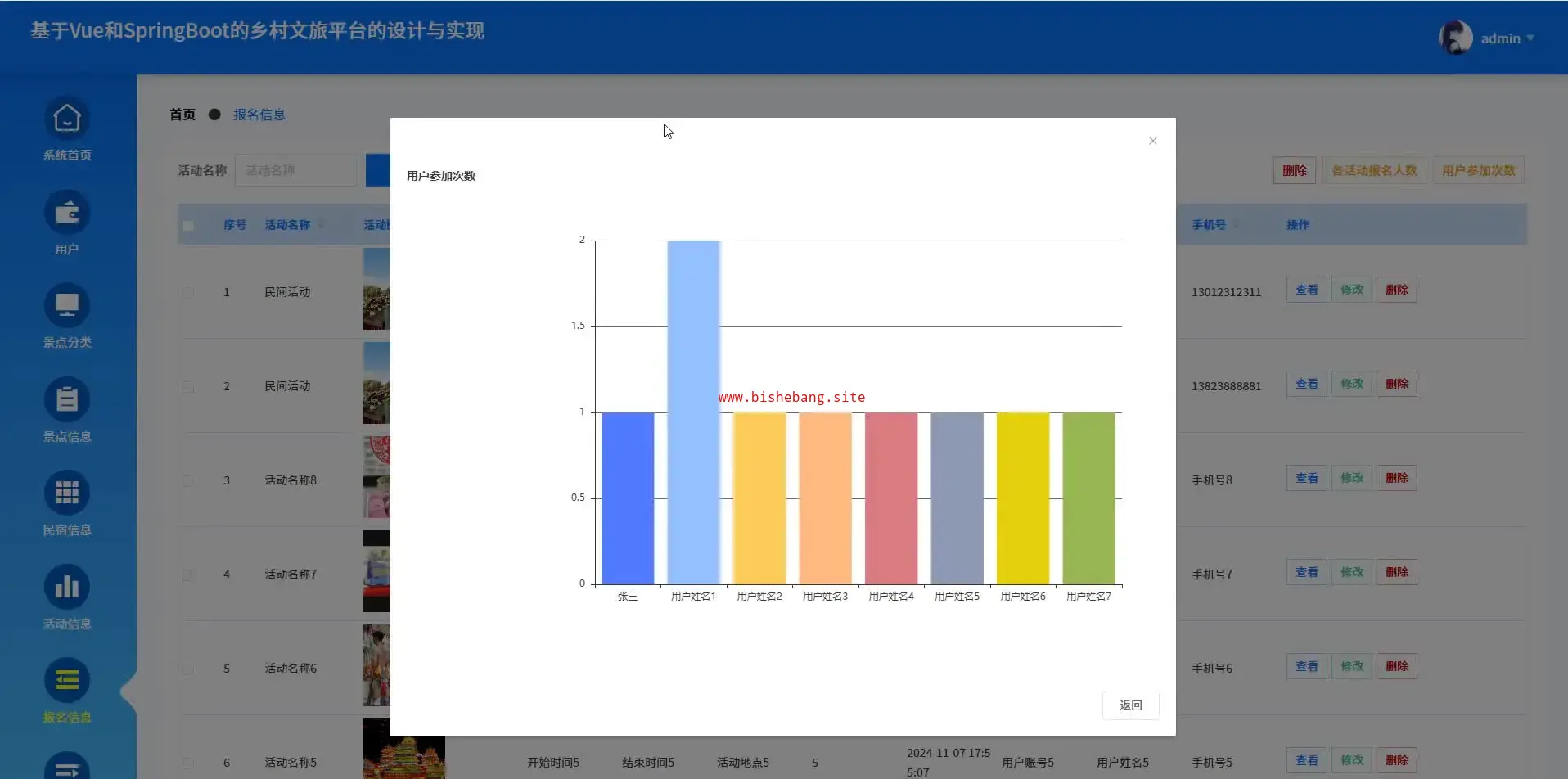Click the light blue 用户姓名1 bar
The width and height of the screenshot is (1568, 779).
coord(693,412)
